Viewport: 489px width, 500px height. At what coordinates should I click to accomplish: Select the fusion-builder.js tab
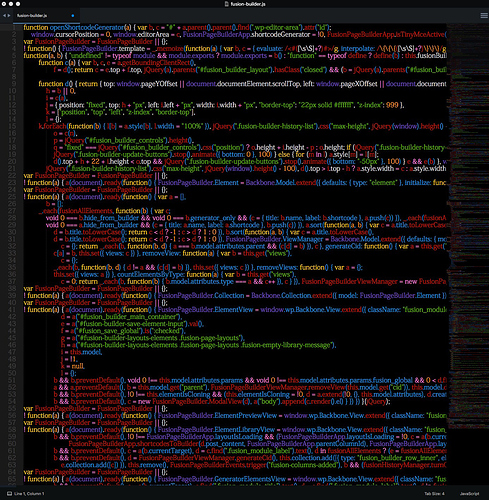46,15
